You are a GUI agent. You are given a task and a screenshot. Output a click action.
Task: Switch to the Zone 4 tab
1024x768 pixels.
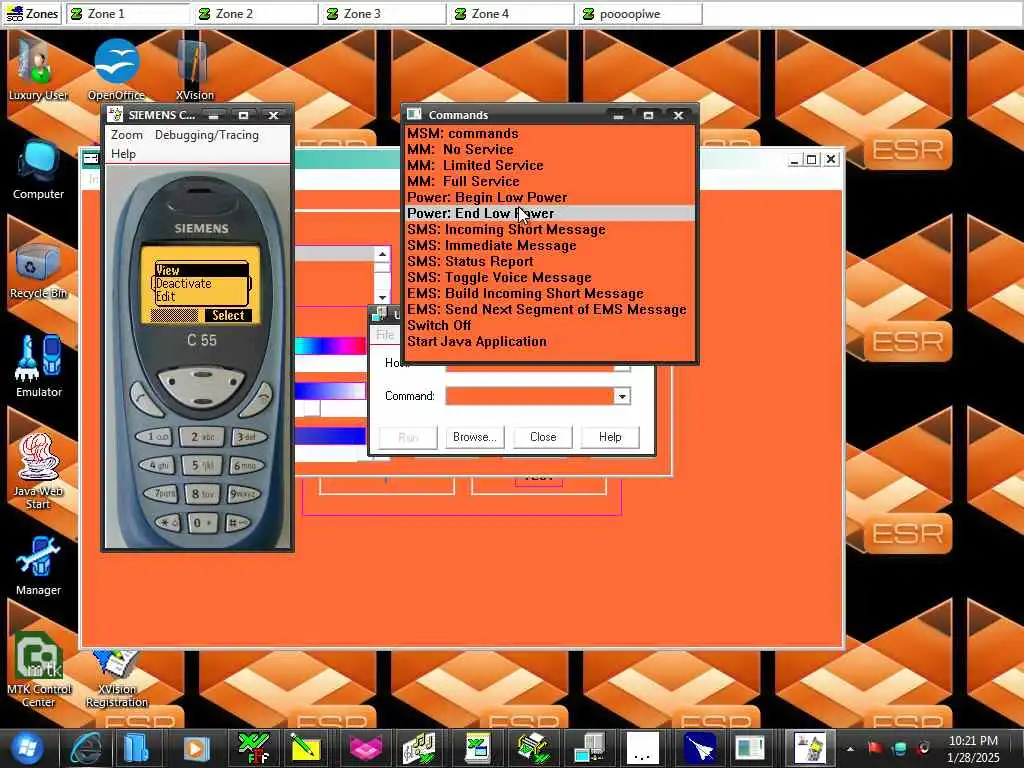click(512, 14)
